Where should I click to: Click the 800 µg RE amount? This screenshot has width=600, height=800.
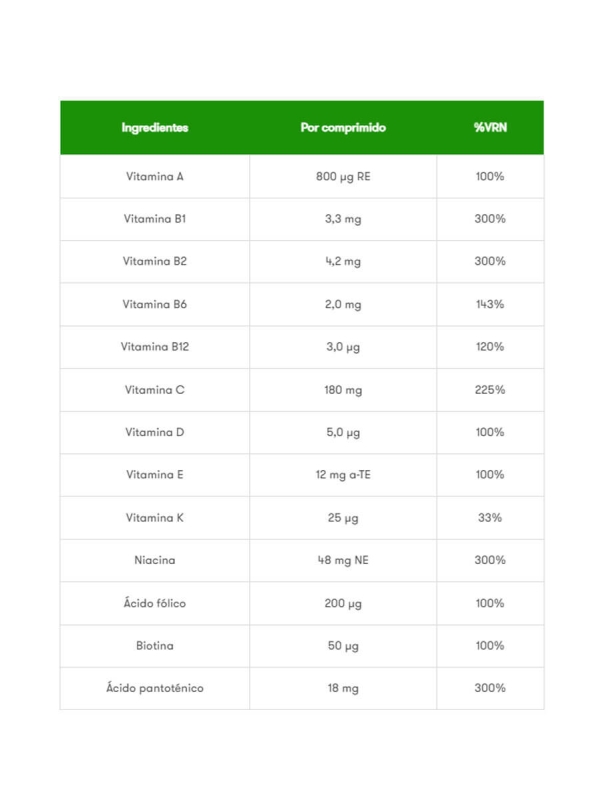point(343,176)
